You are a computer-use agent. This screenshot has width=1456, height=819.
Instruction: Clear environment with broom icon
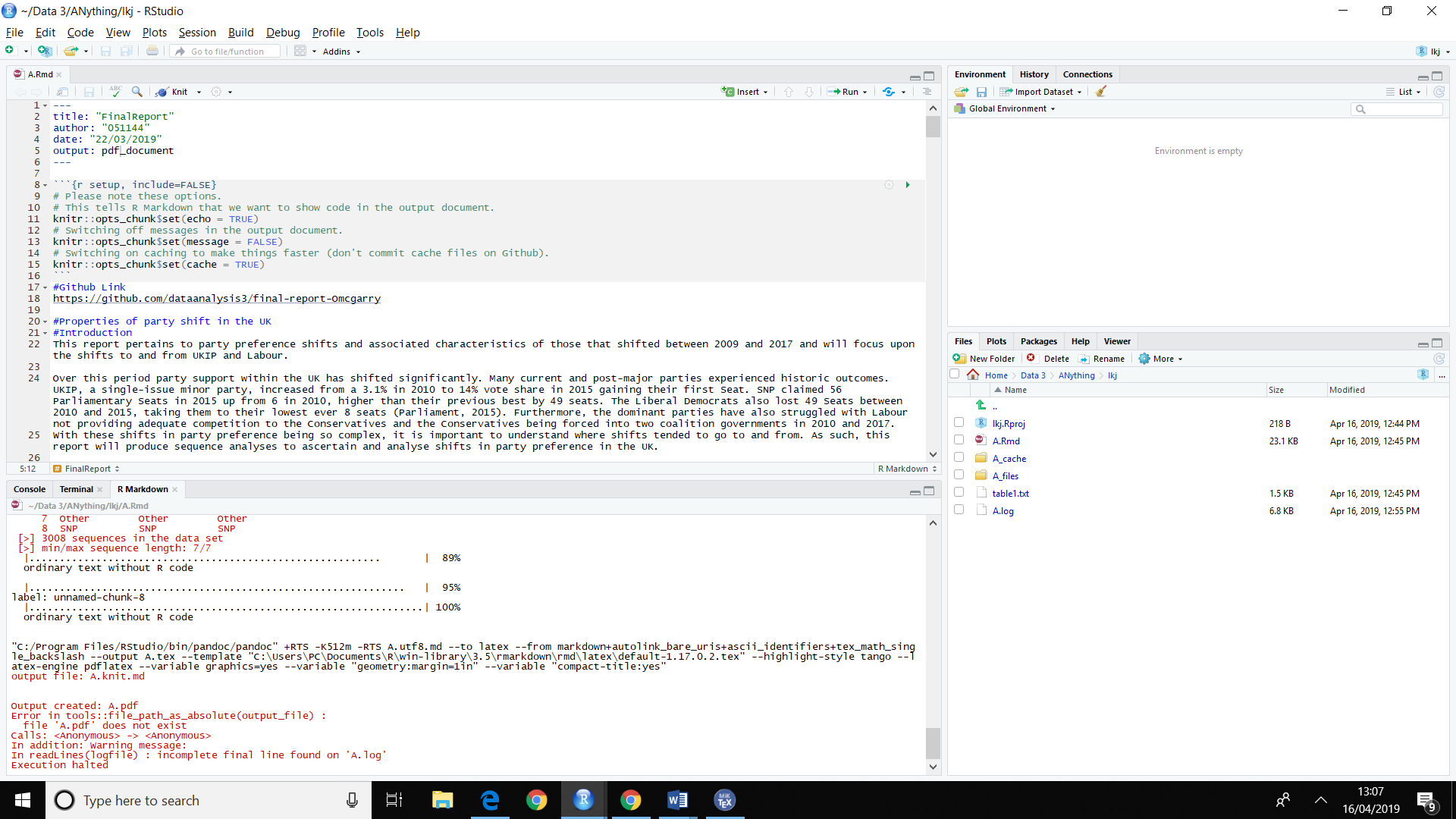pos(1101,92)
